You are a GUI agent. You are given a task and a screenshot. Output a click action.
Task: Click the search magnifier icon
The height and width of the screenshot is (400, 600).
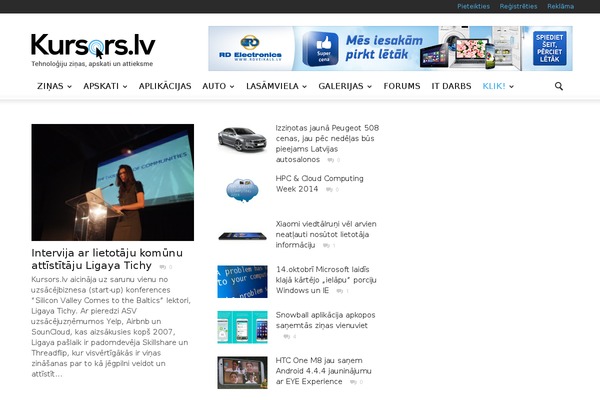point(559,86)
